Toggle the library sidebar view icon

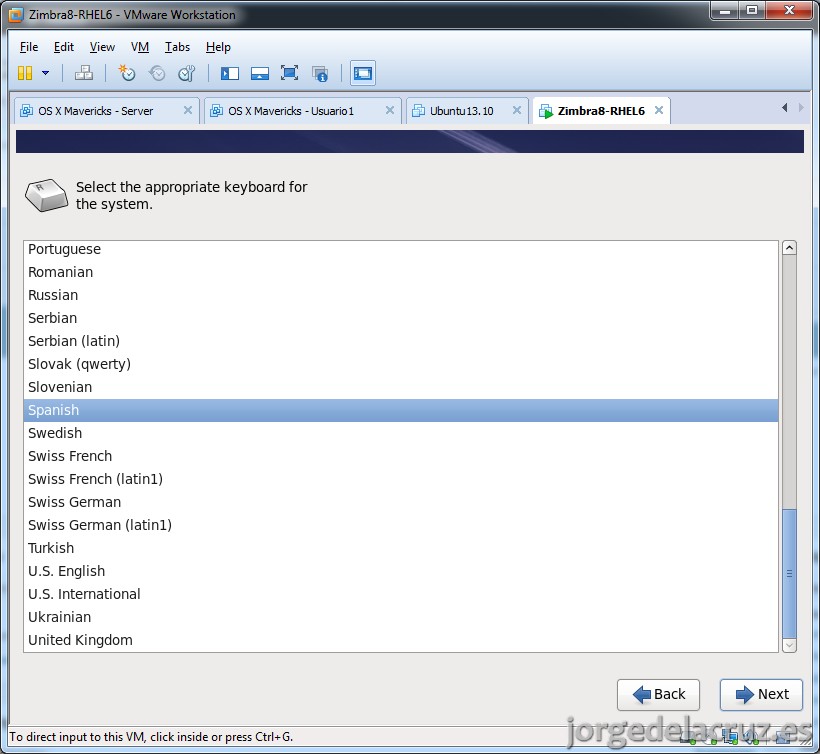pyautogui.click(x=230, y=73)
